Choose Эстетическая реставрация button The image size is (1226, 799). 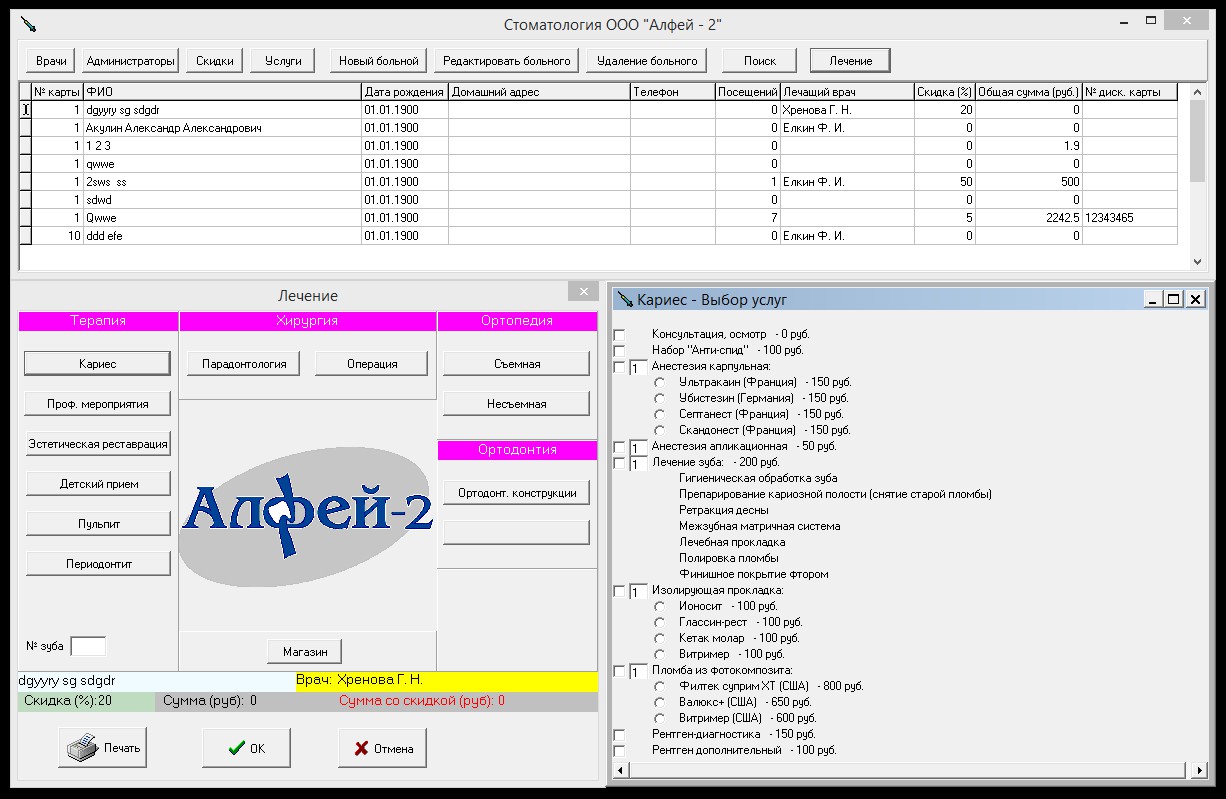pyautogui.click(x=98, y=444)
